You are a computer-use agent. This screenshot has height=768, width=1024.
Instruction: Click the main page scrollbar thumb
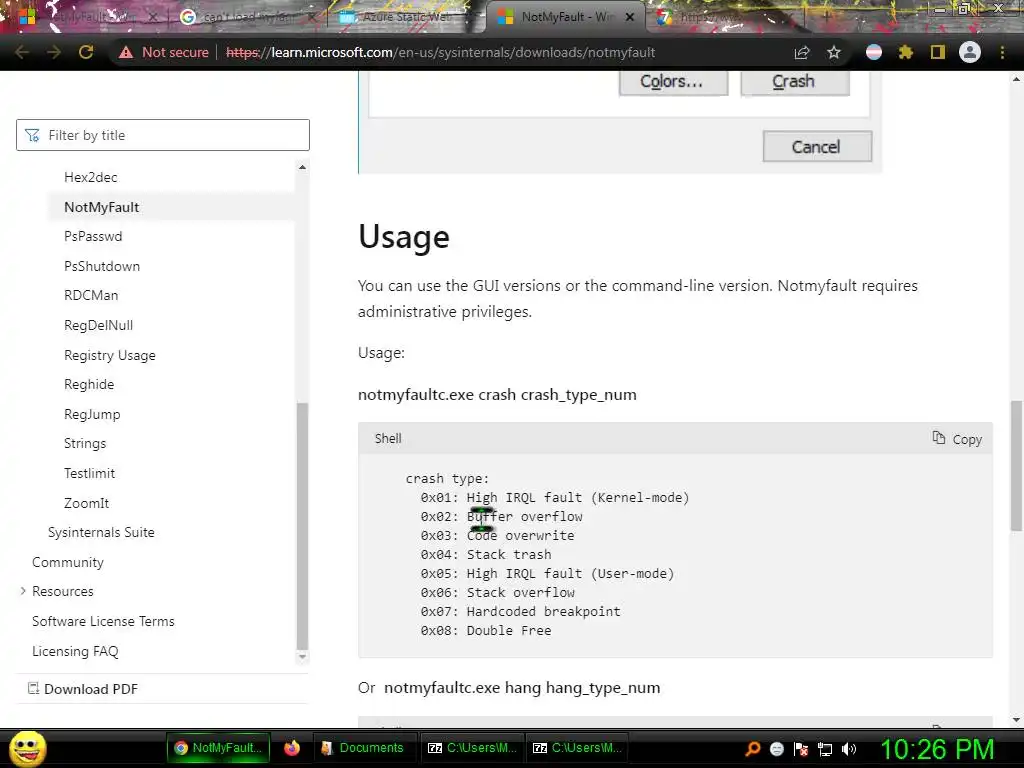[x=1016, y=465]
